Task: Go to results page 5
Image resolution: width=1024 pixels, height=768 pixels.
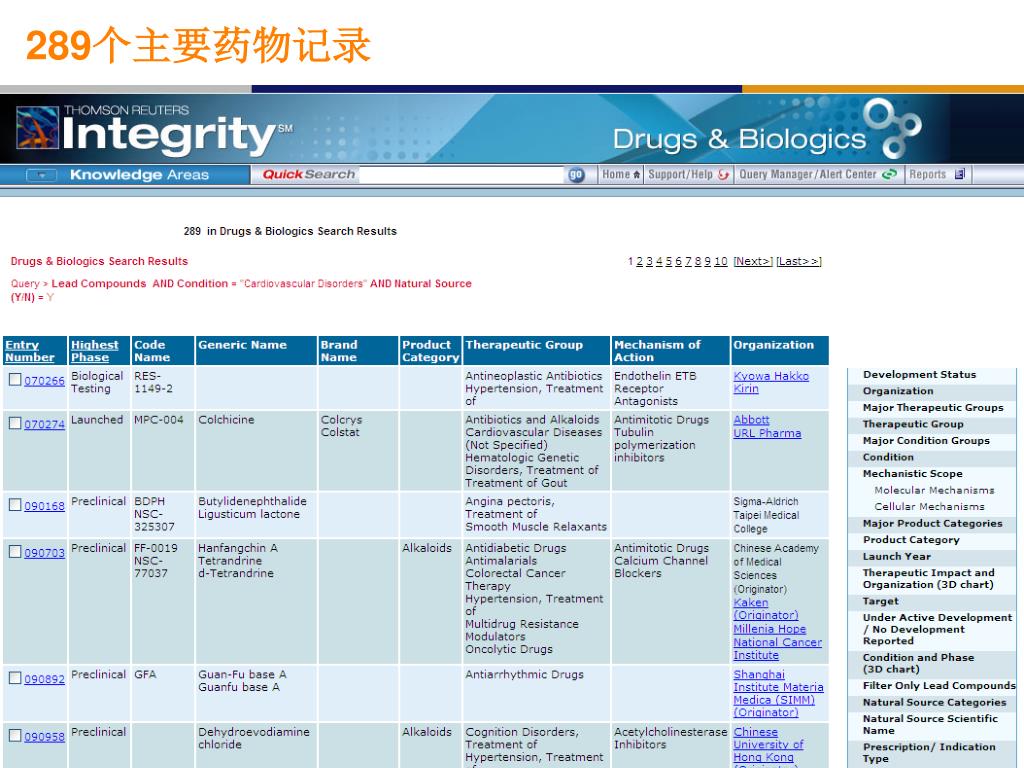Action: (x=669, y=261)
